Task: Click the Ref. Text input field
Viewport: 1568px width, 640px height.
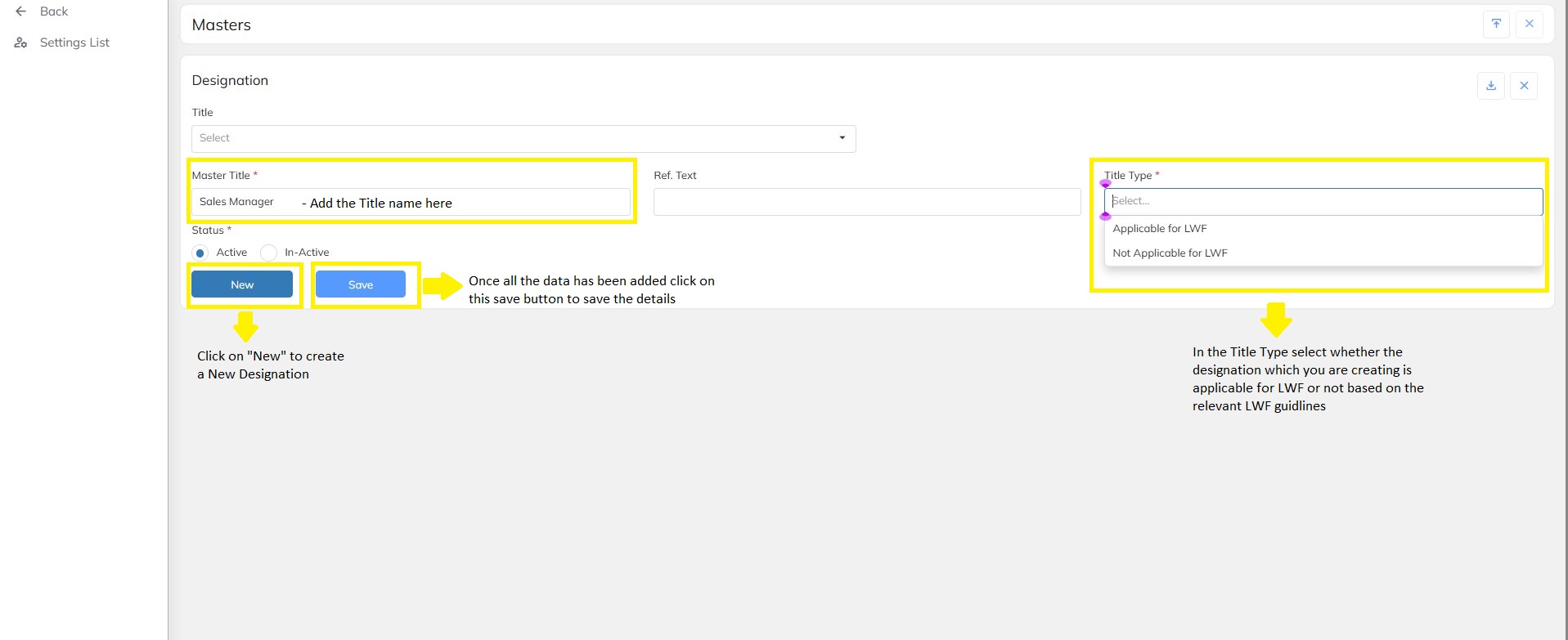Action: click(x=867, y=202)
